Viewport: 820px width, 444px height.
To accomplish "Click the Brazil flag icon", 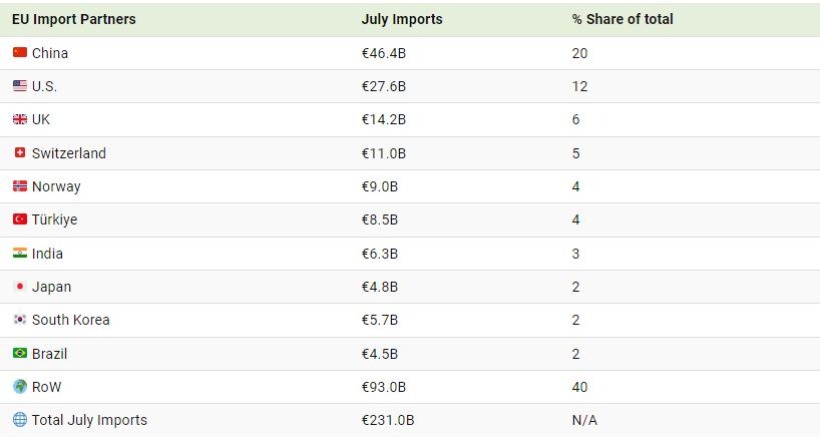I will [20, 353].
